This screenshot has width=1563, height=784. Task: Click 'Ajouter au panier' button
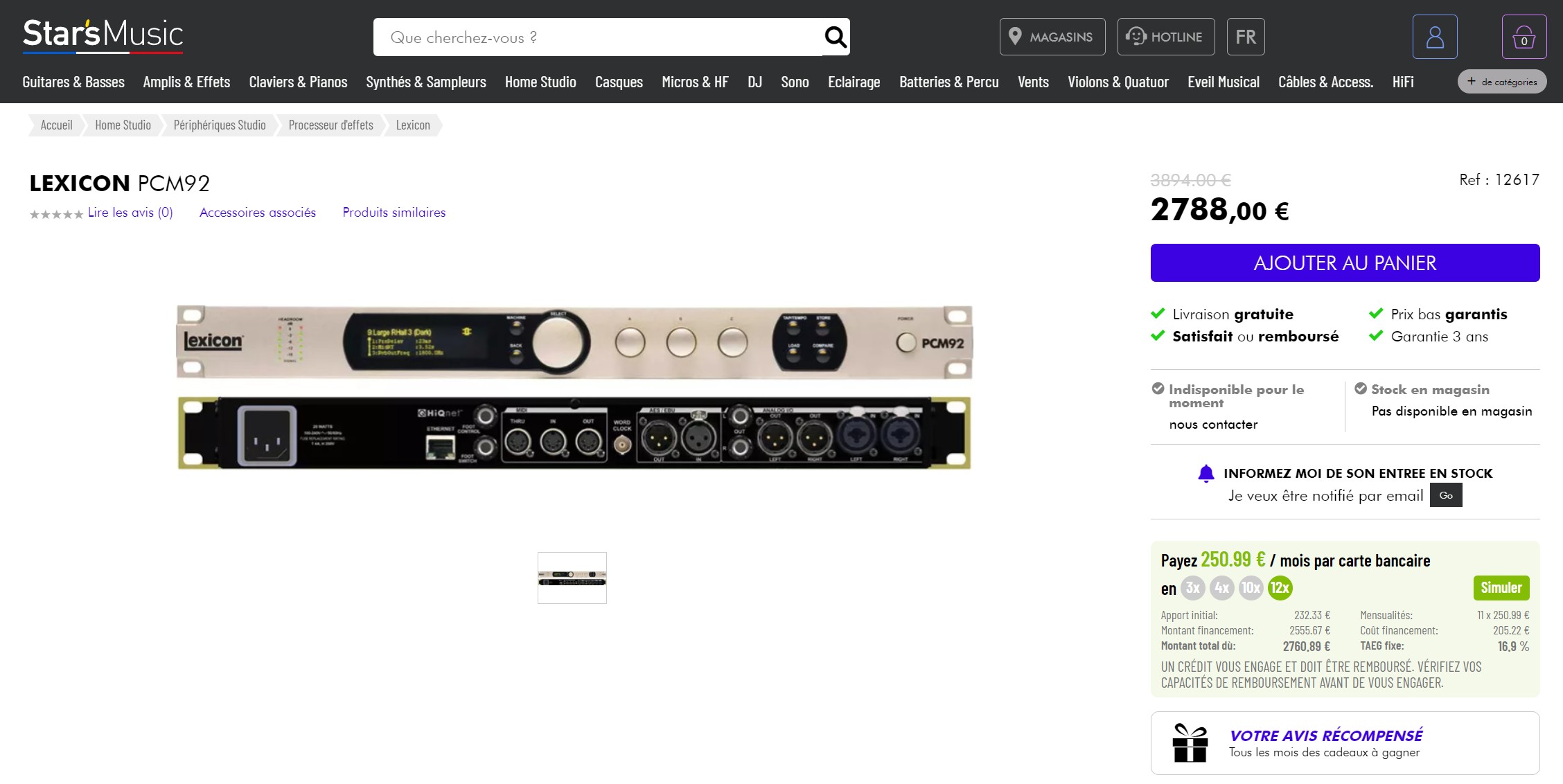click(1345, 262)
